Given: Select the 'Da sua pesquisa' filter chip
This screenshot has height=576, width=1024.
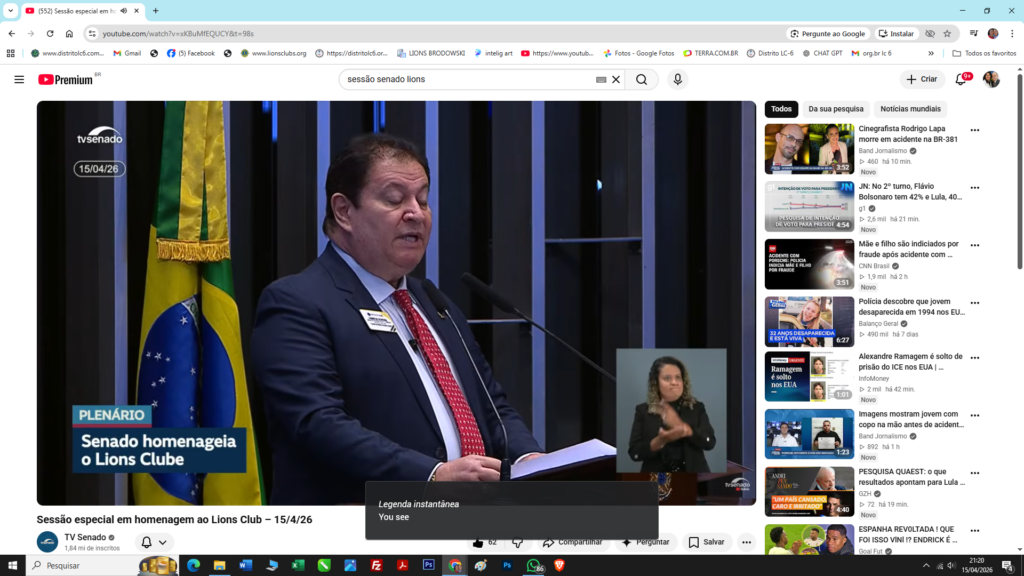Looking at the screenshot, I should point(835,109).
